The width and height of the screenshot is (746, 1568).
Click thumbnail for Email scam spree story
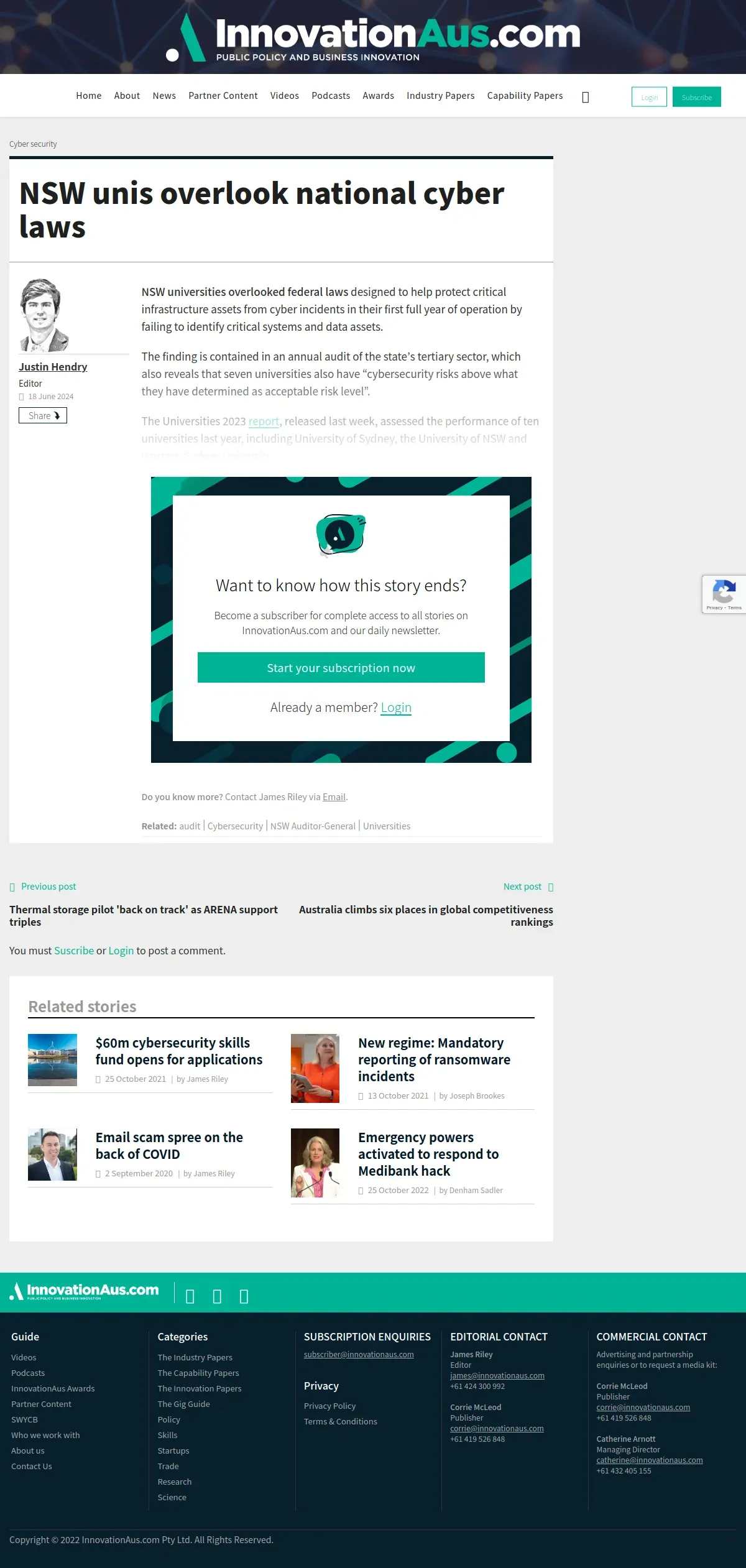pos(52,1155)
